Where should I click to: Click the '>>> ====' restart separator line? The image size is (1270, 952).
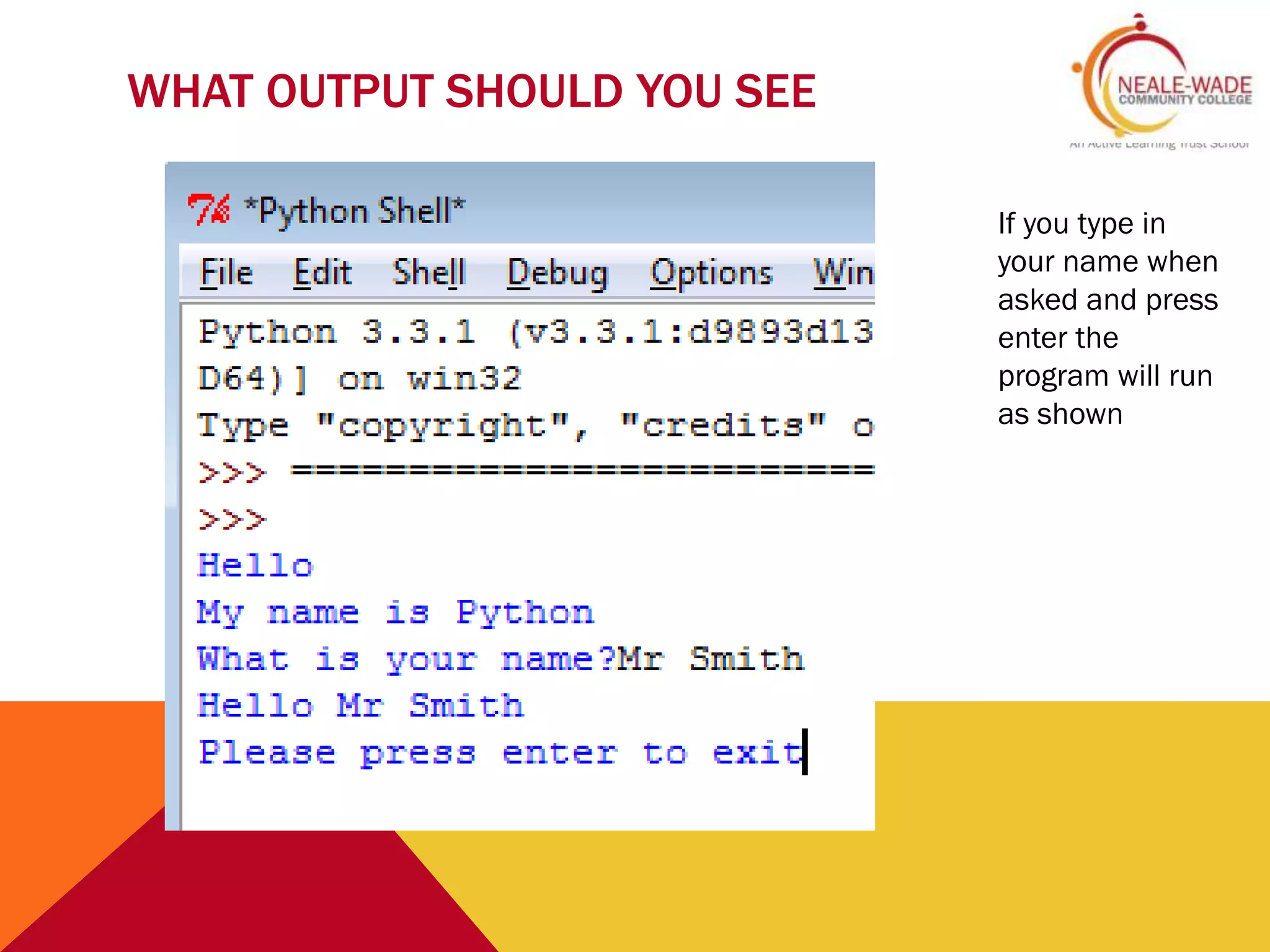point(535,472)
